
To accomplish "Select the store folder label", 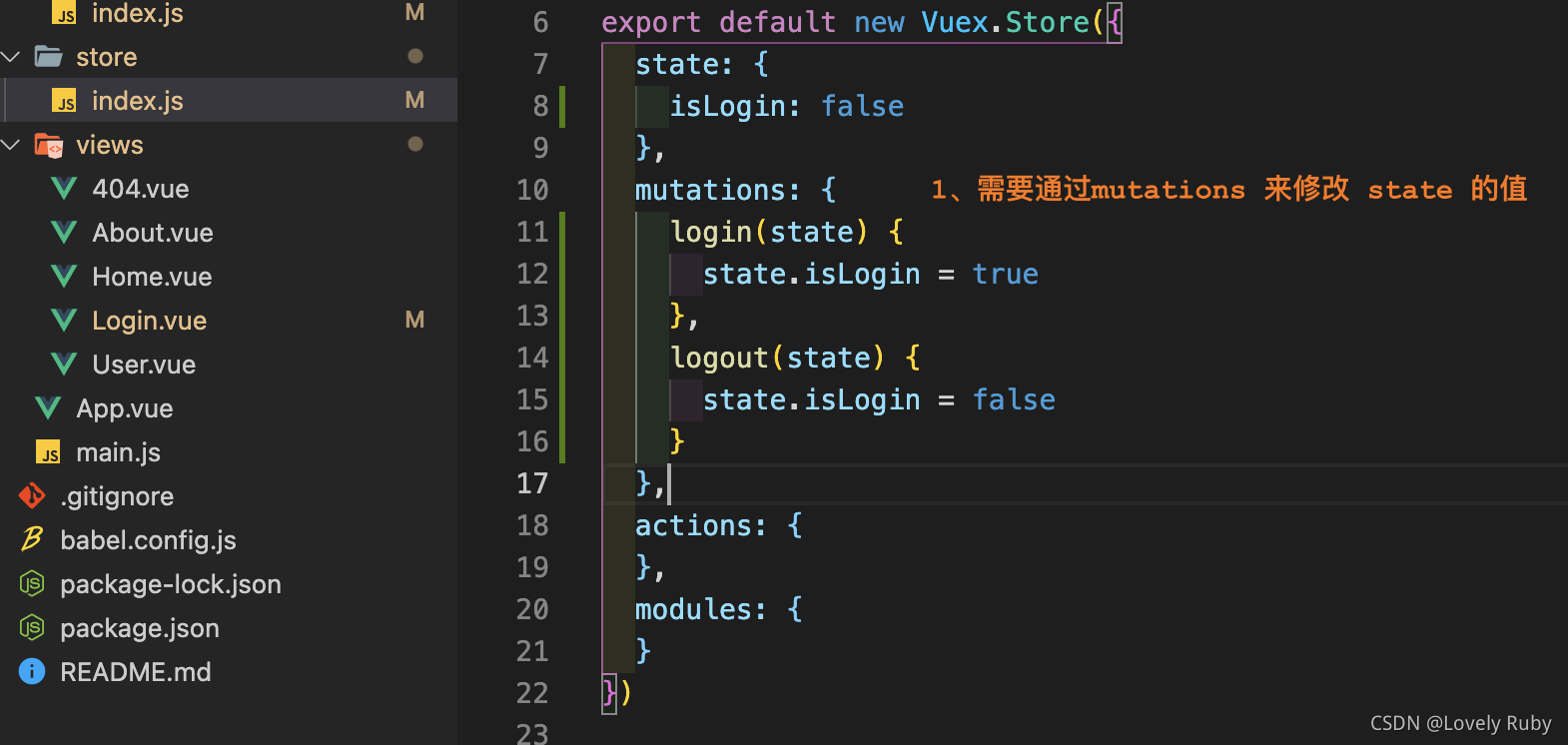I will (107, 57).
